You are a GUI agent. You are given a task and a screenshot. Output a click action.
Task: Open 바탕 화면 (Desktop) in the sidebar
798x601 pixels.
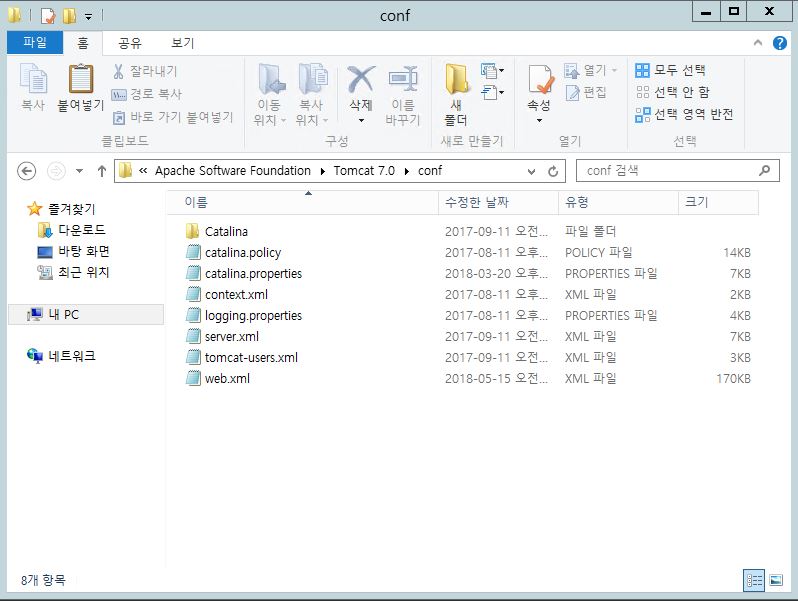click(x=74, y=251)
